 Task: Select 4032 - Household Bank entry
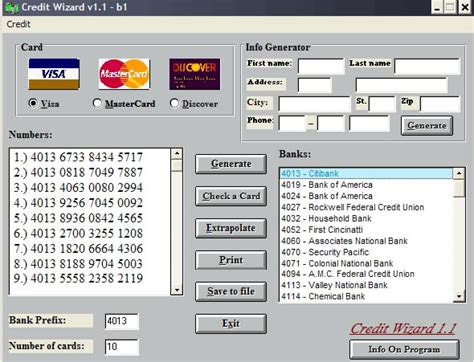click(x=366, y=218)
